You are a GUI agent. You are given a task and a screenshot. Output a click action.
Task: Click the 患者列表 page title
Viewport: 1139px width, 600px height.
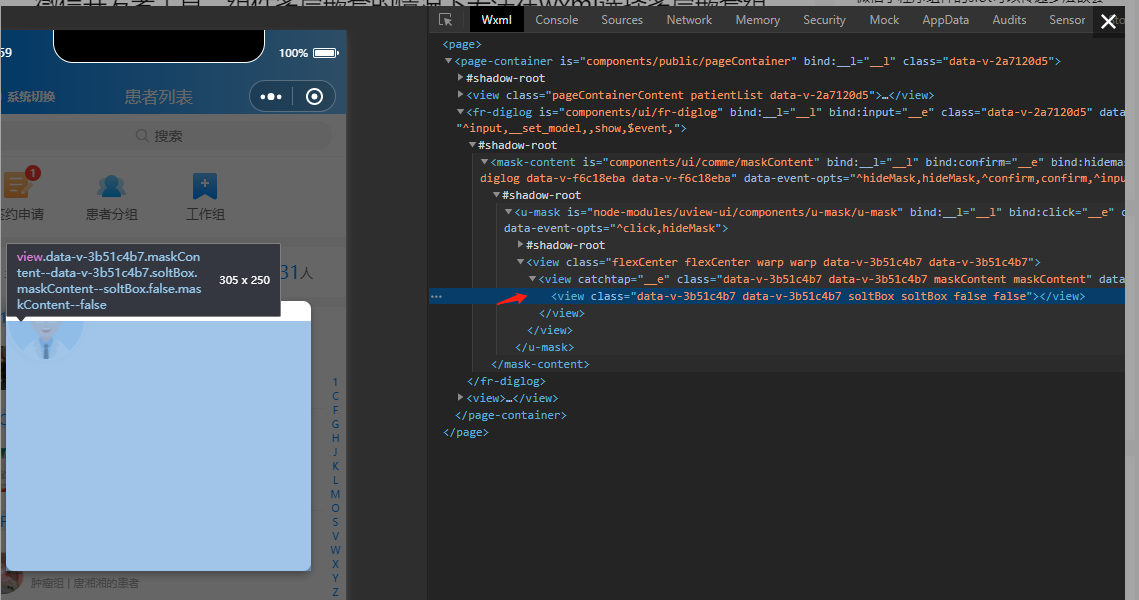(158, 97)
